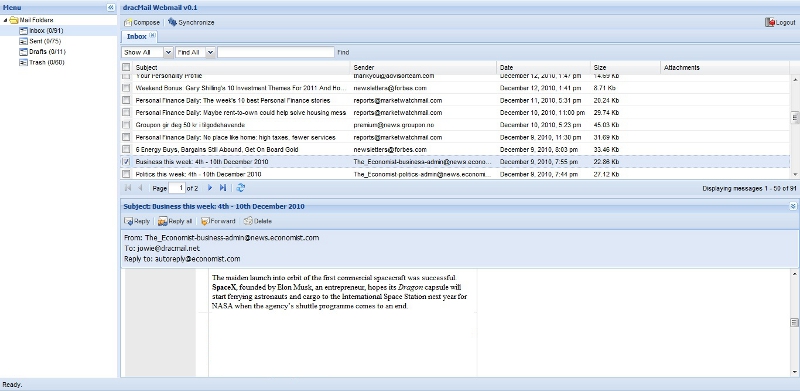Close the Inbox tab
Screen dimensions: 800x391
[x=153, y=35]
